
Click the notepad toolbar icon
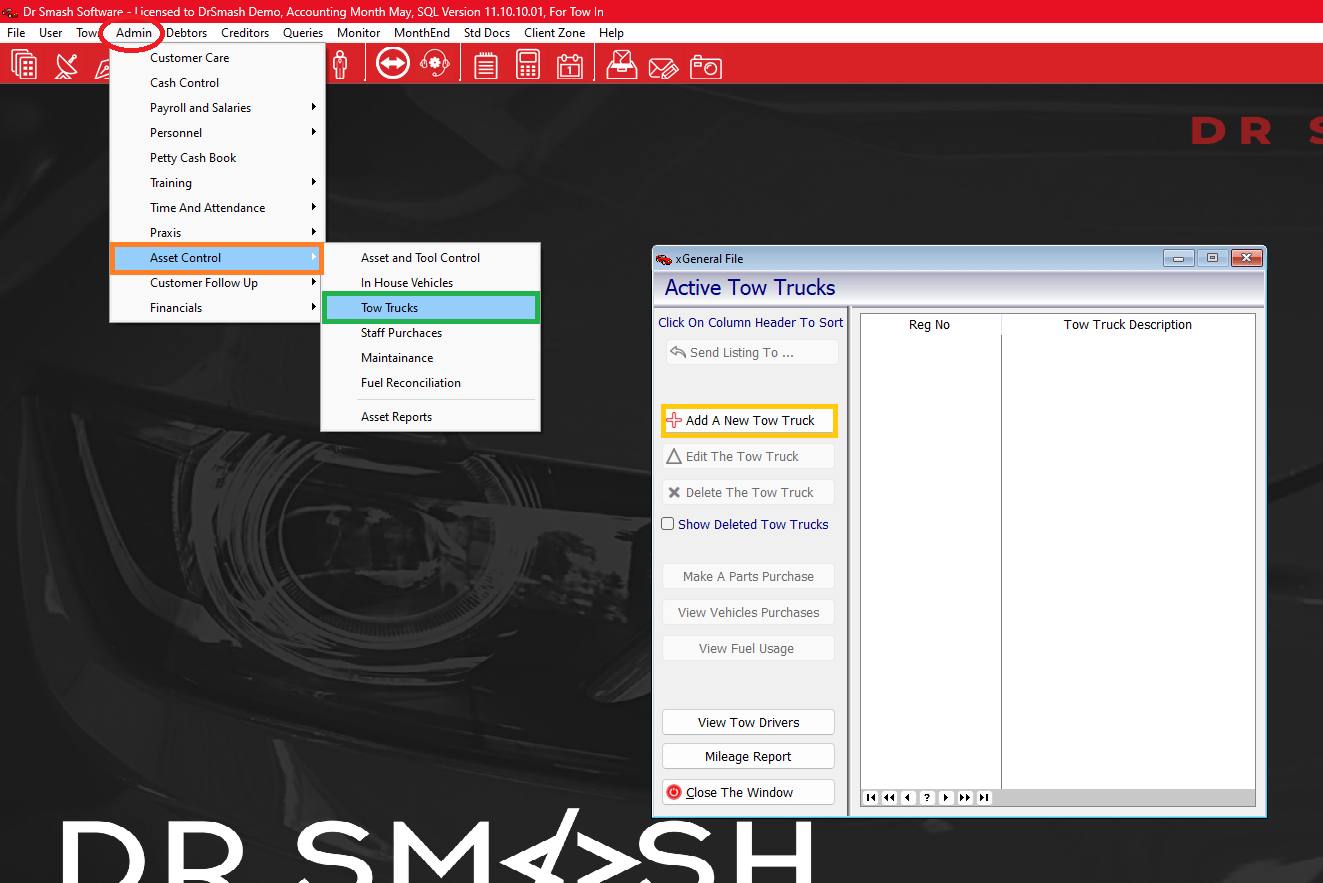click(x=485, y=63)
